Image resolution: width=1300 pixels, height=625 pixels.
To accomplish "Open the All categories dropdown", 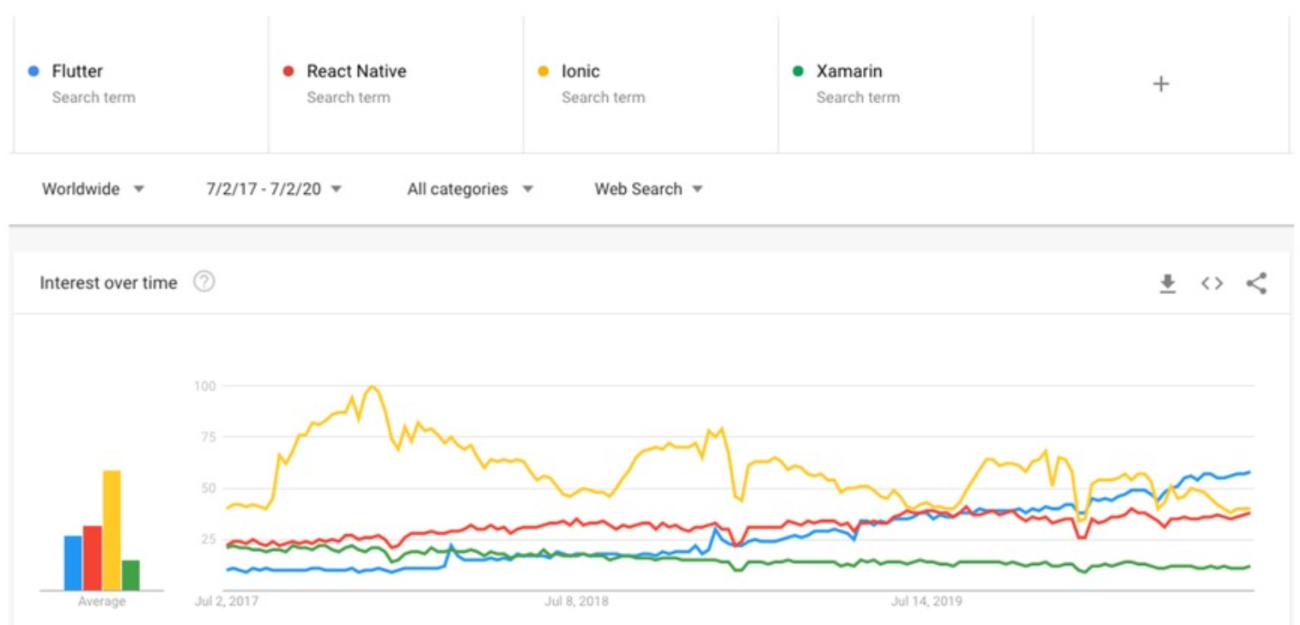I will point(470,189).
